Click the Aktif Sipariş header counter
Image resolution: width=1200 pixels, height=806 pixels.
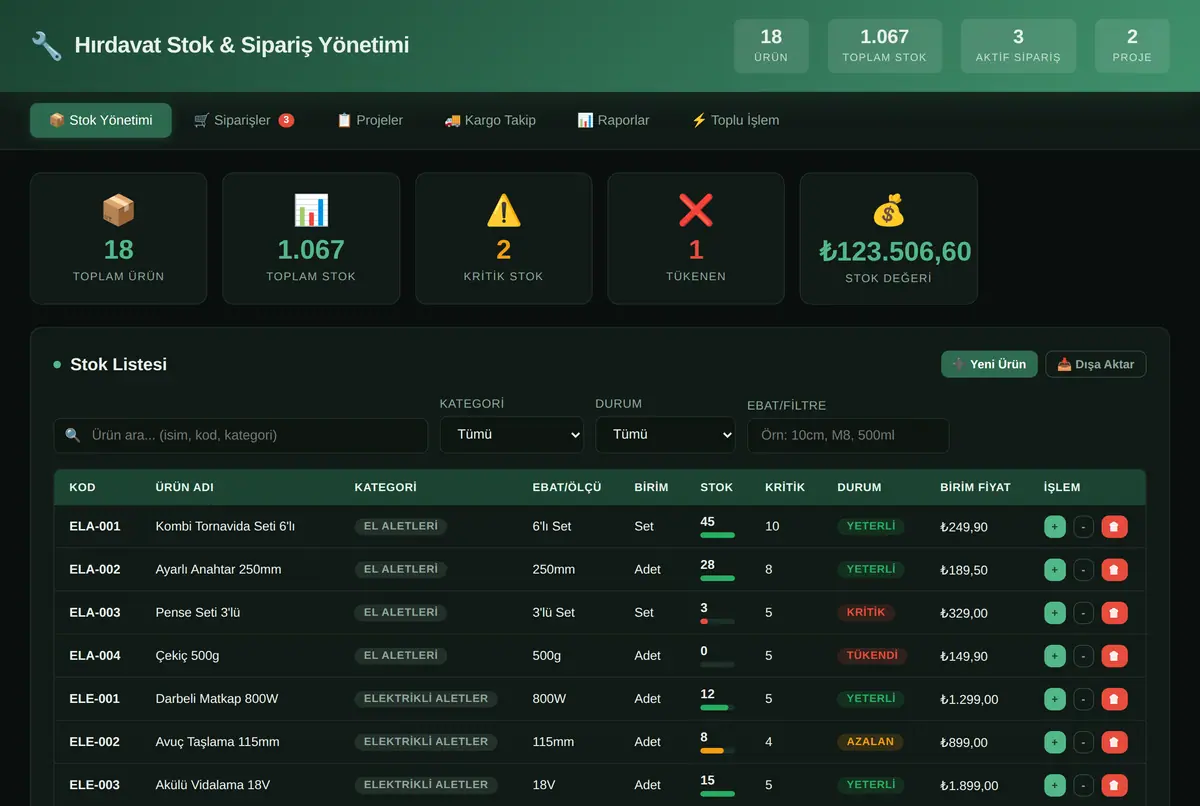1018,46
